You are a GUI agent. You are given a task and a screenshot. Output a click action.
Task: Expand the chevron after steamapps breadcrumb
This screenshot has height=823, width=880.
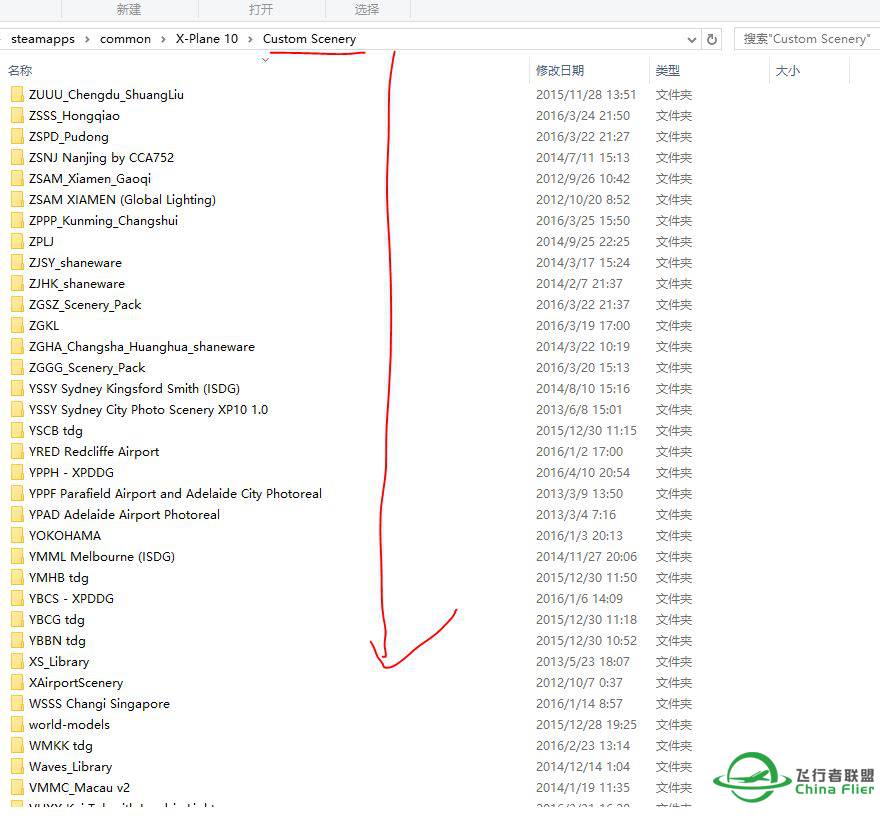pyautogui.click(x=88, y=39)
